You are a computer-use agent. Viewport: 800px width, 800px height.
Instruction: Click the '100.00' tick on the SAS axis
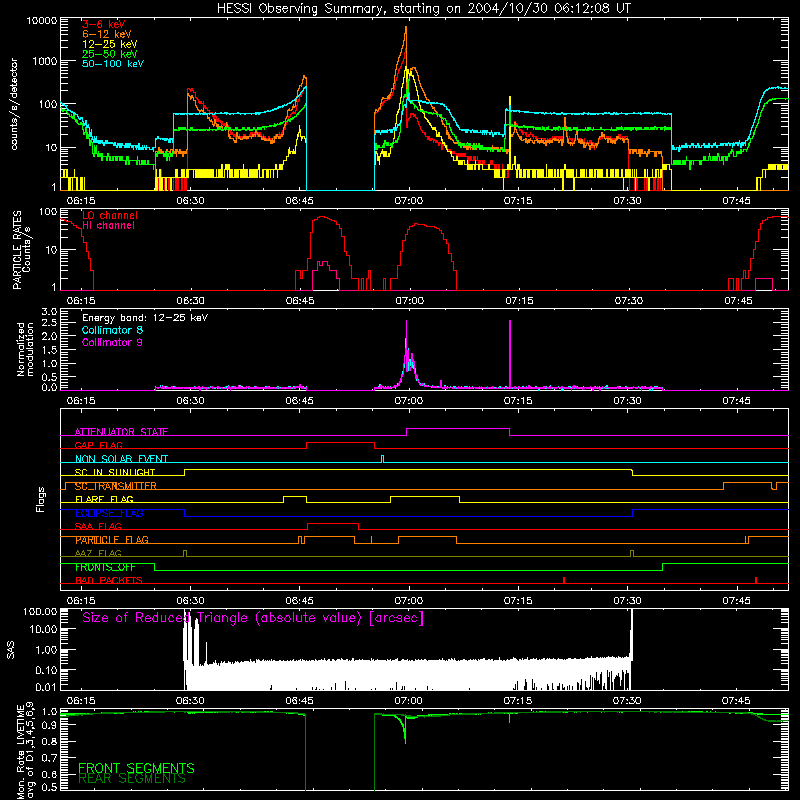pyautogui.click(x=40, y=611)
